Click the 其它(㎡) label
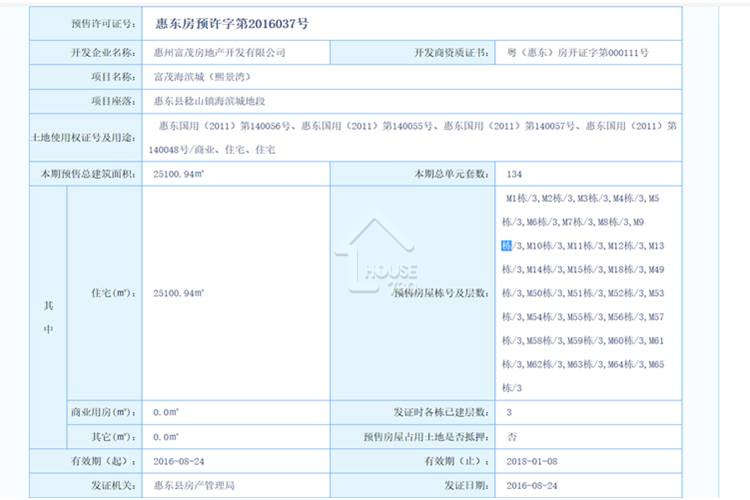 pos(113,437)
